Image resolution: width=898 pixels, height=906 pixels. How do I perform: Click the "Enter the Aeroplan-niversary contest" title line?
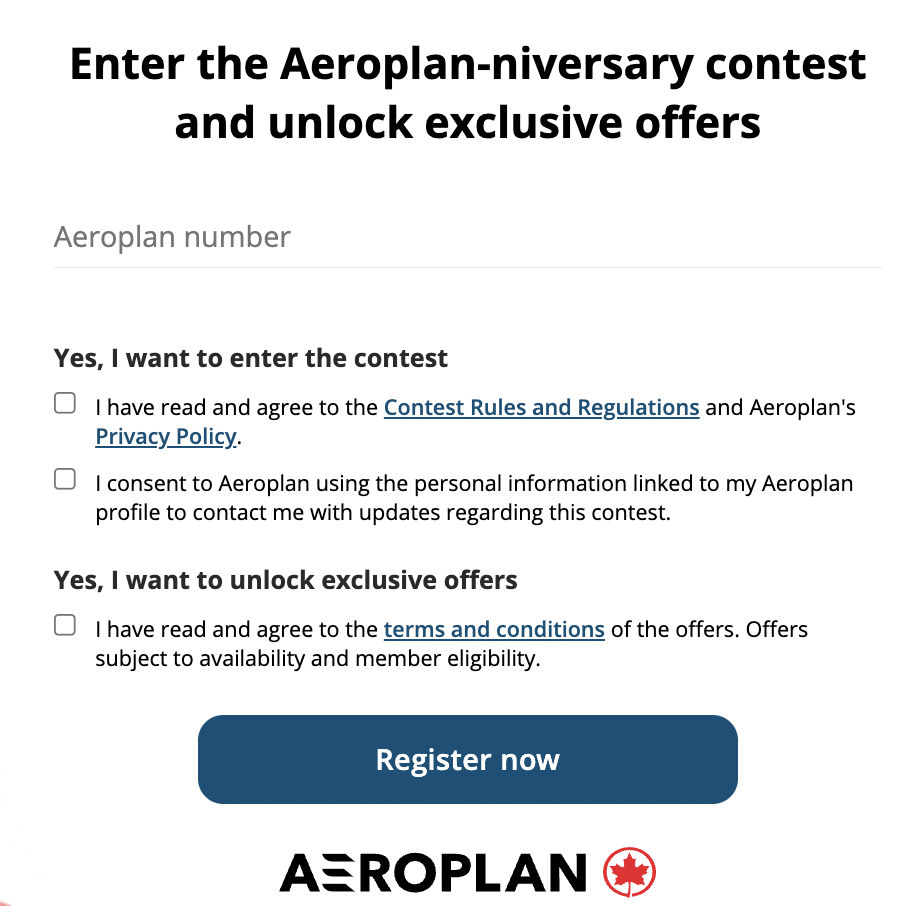point(467,65)
